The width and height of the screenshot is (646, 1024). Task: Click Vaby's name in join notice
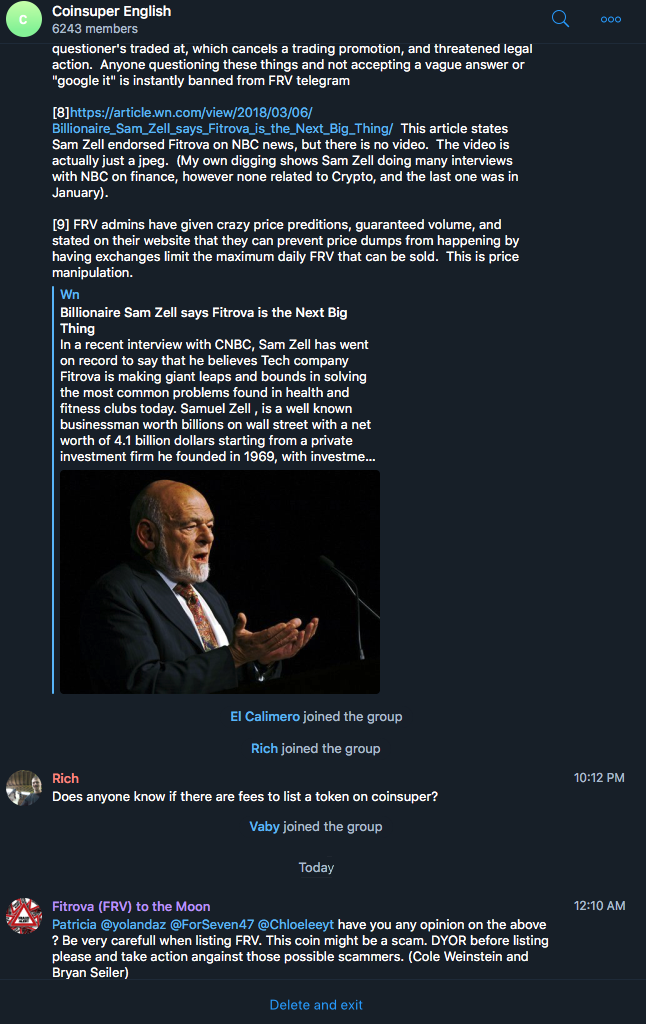tap(264, 826)
